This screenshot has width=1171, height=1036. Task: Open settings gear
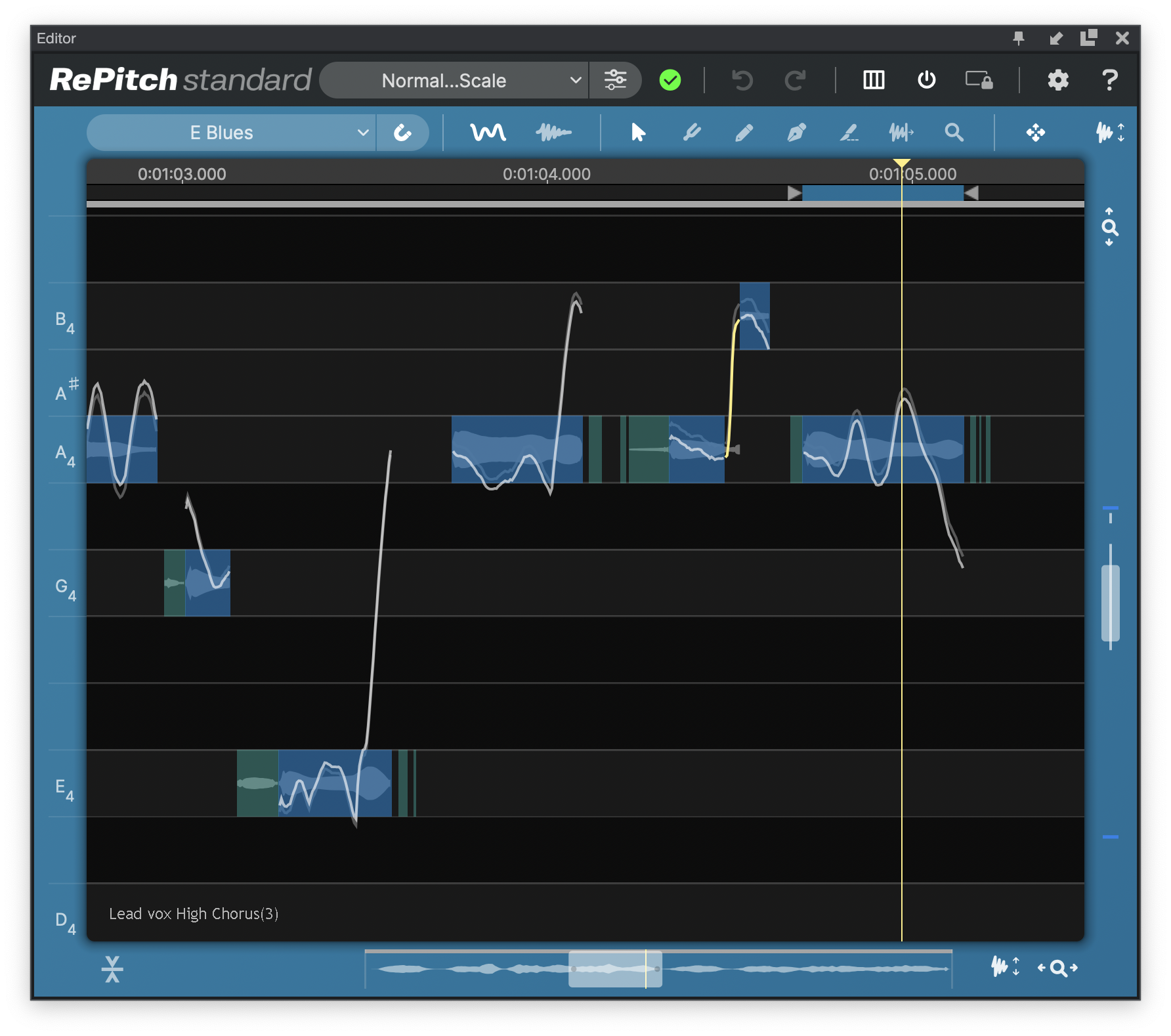pyautogui.click(x=1057, y=80)
